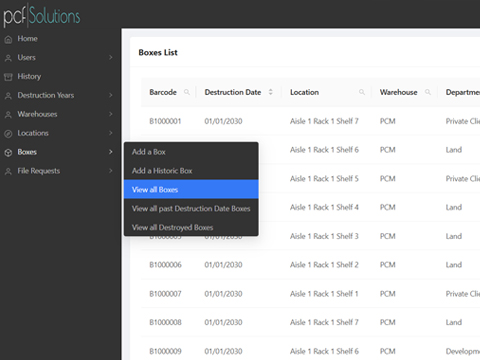Click the Location column header
The image size is (480, 360).
click(x=304, y=92)
